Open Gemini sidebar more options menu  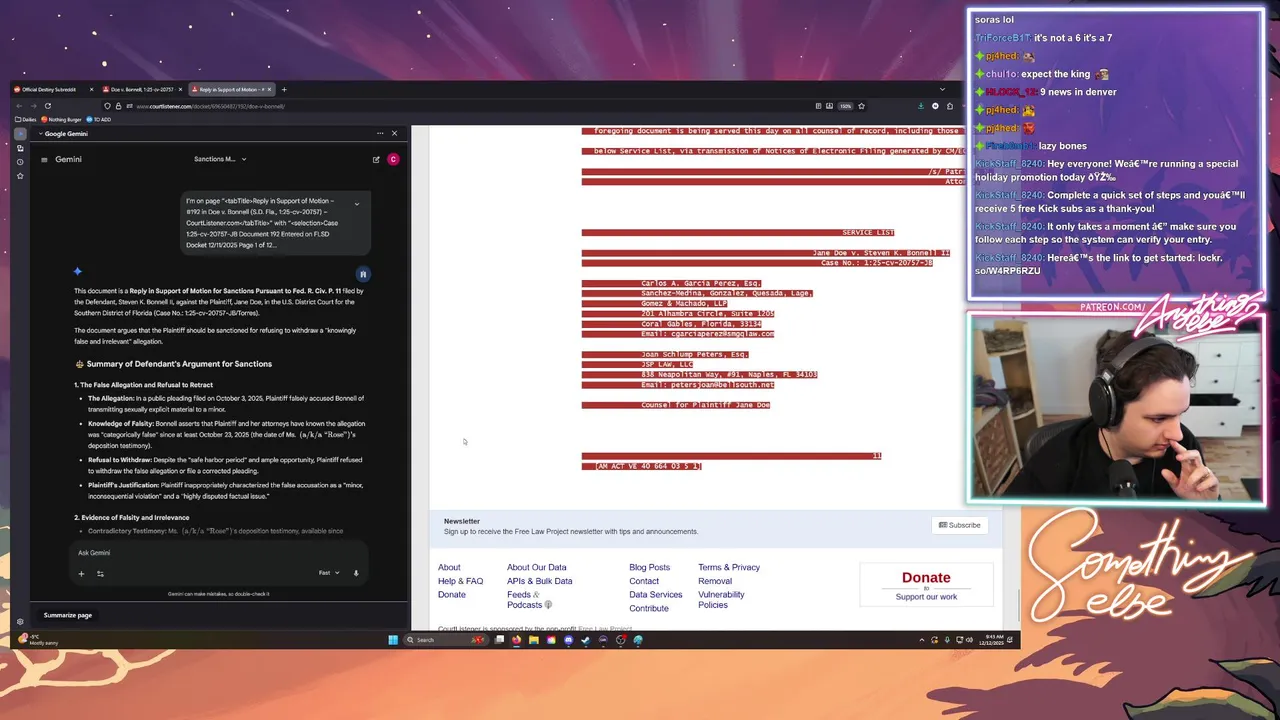coord(380,133)
